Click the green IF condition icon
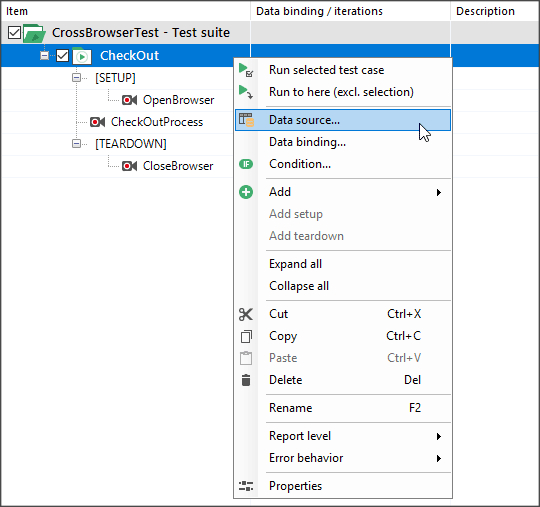This screenshot has width=540, height=507. click(x=246, y=164)
